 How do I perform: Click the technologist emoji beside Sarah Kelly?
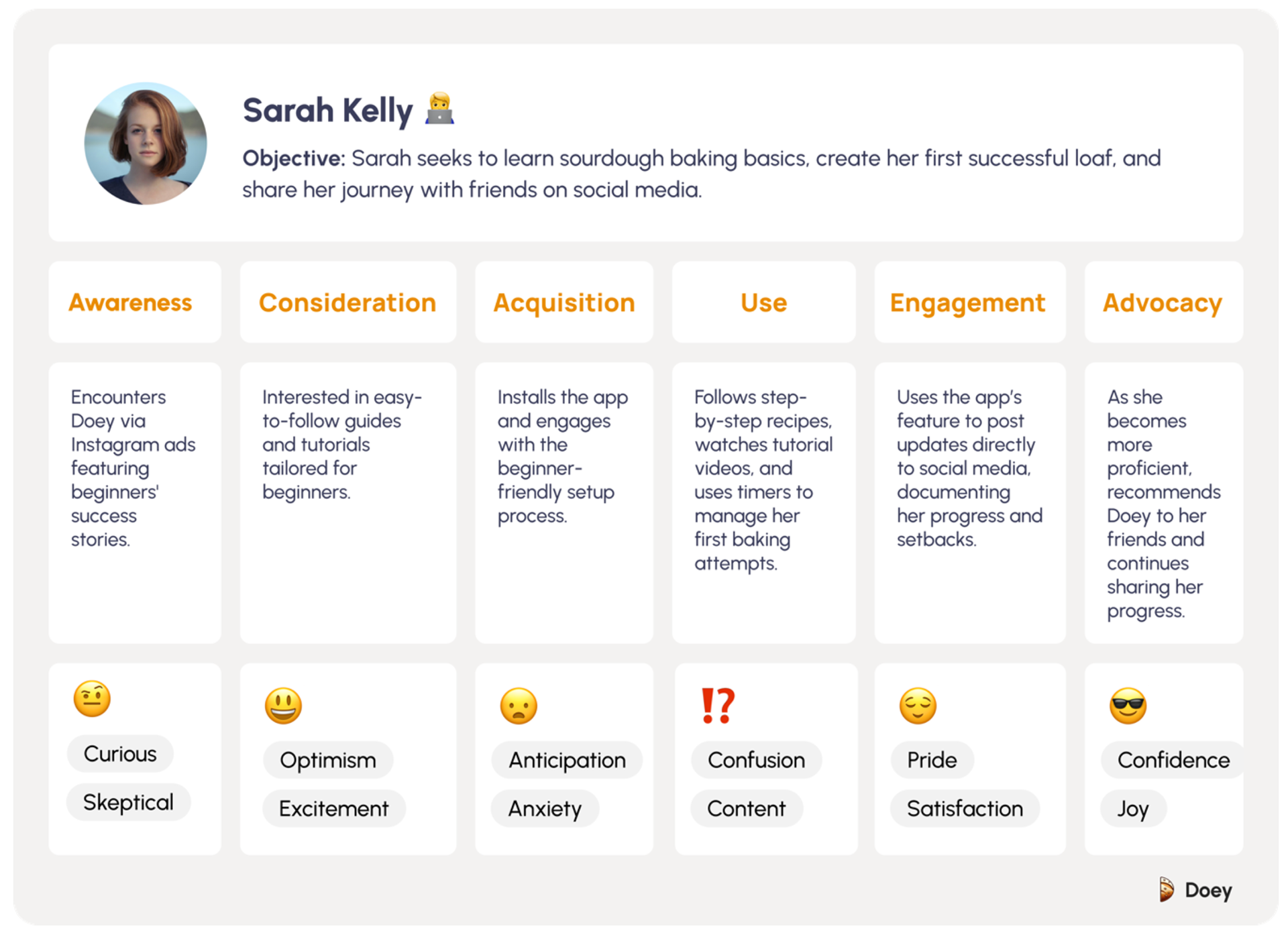pyautogui.click(x=440, y=109)
